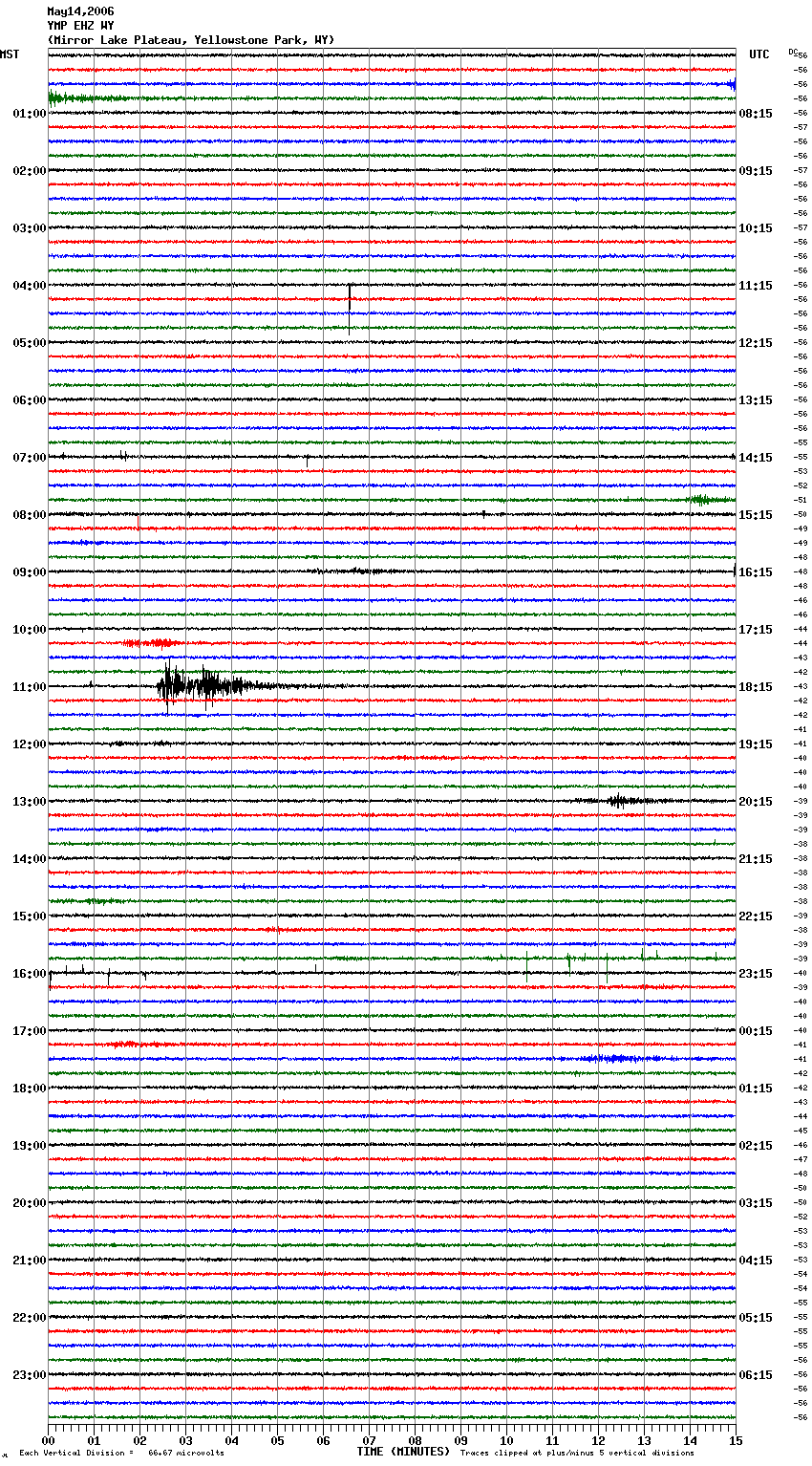812x1466 pixels.
Task: Click minute 03 on the bottom axis
Action: 185,1440
